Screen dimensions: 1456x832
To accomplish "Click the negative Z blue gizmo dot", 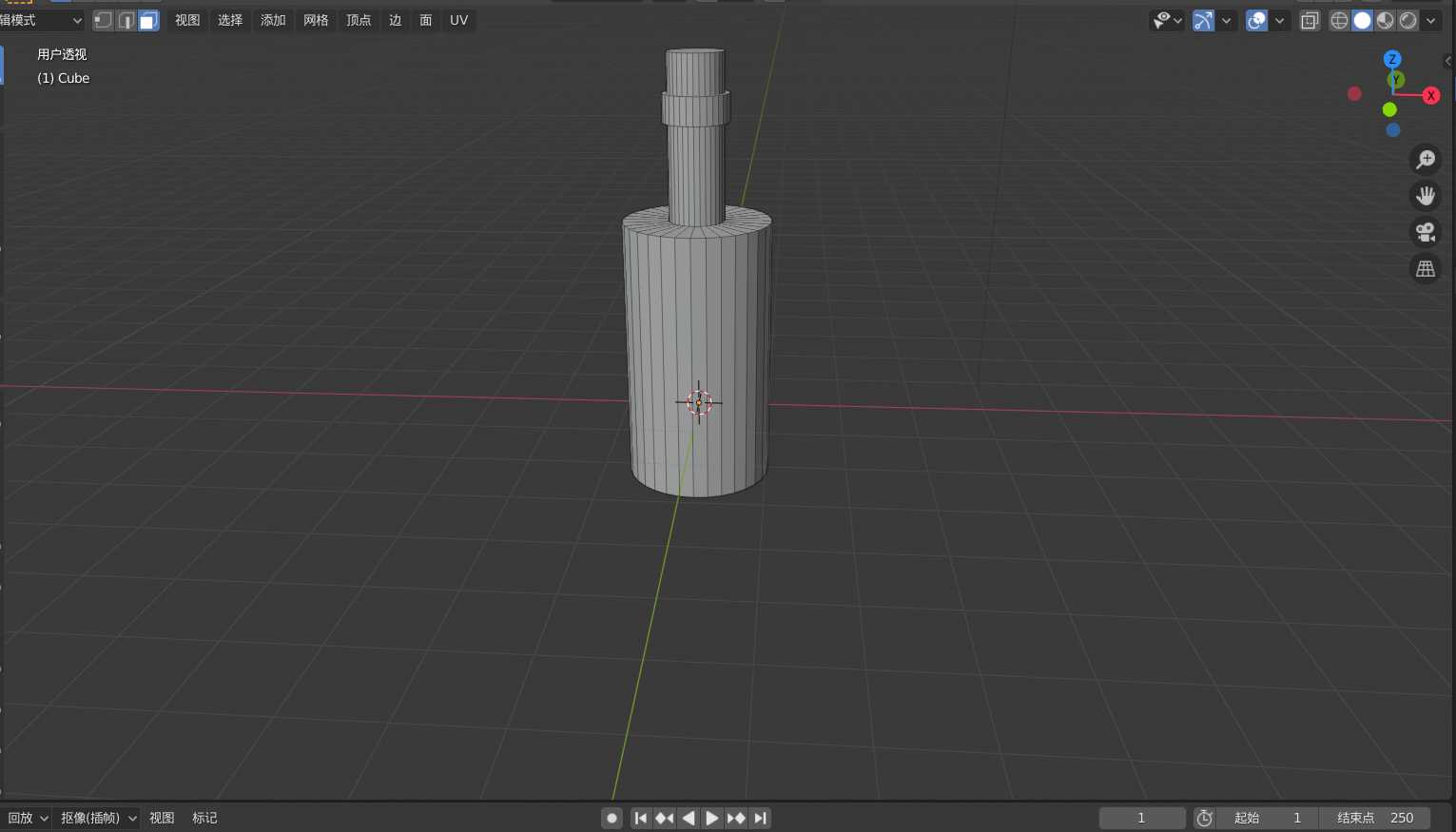I will click(x=1392, y=129).
